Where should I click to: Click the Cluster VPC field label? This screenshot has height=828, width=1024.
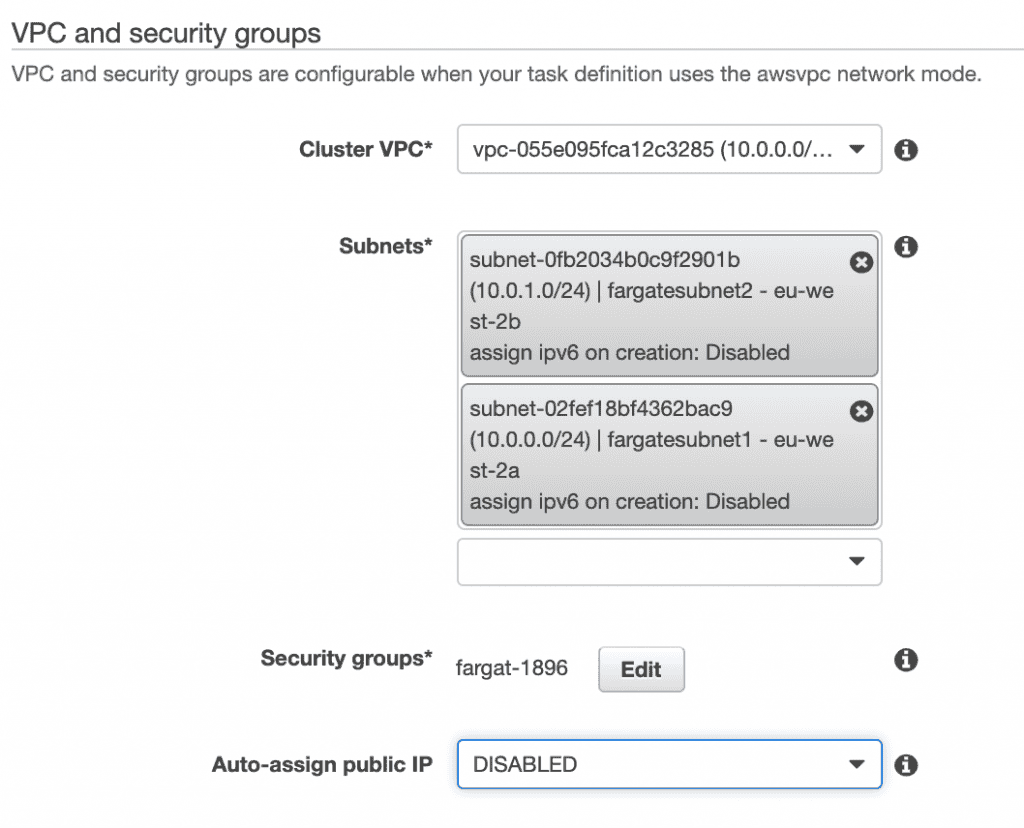pos(366,150)
